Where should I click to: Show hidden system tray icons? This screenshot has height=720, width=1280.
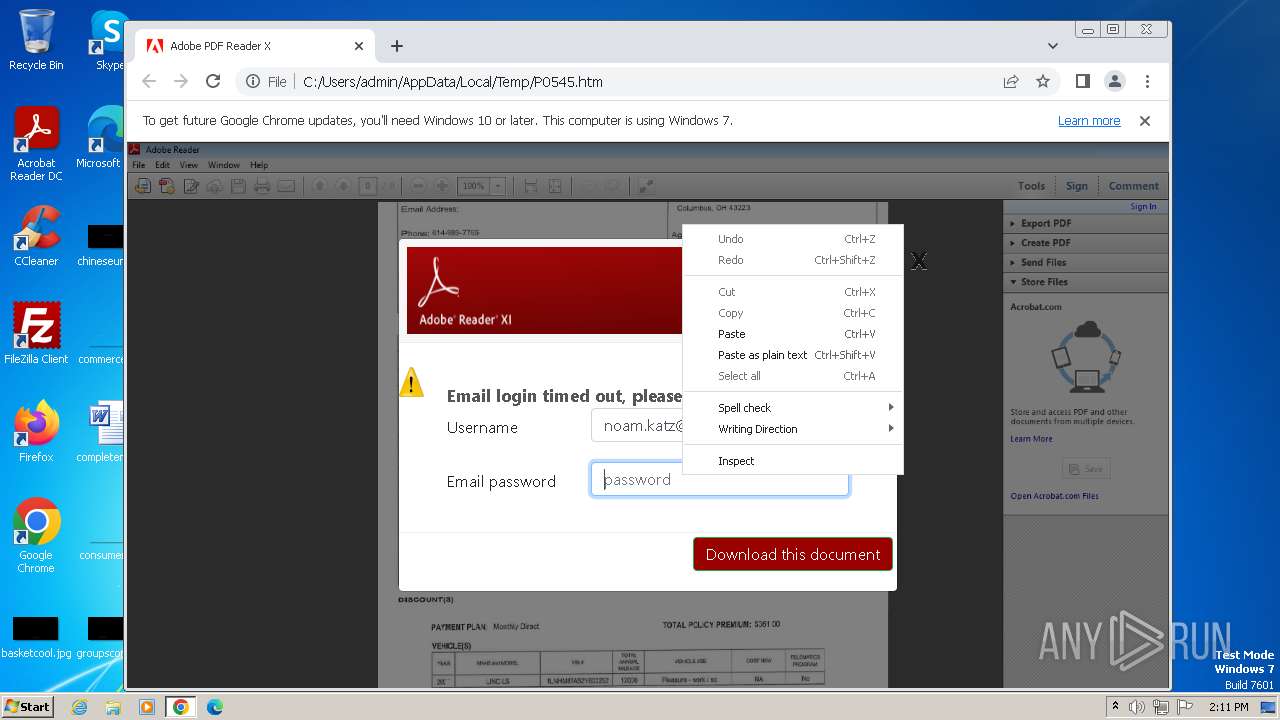tap(1116, 707)
